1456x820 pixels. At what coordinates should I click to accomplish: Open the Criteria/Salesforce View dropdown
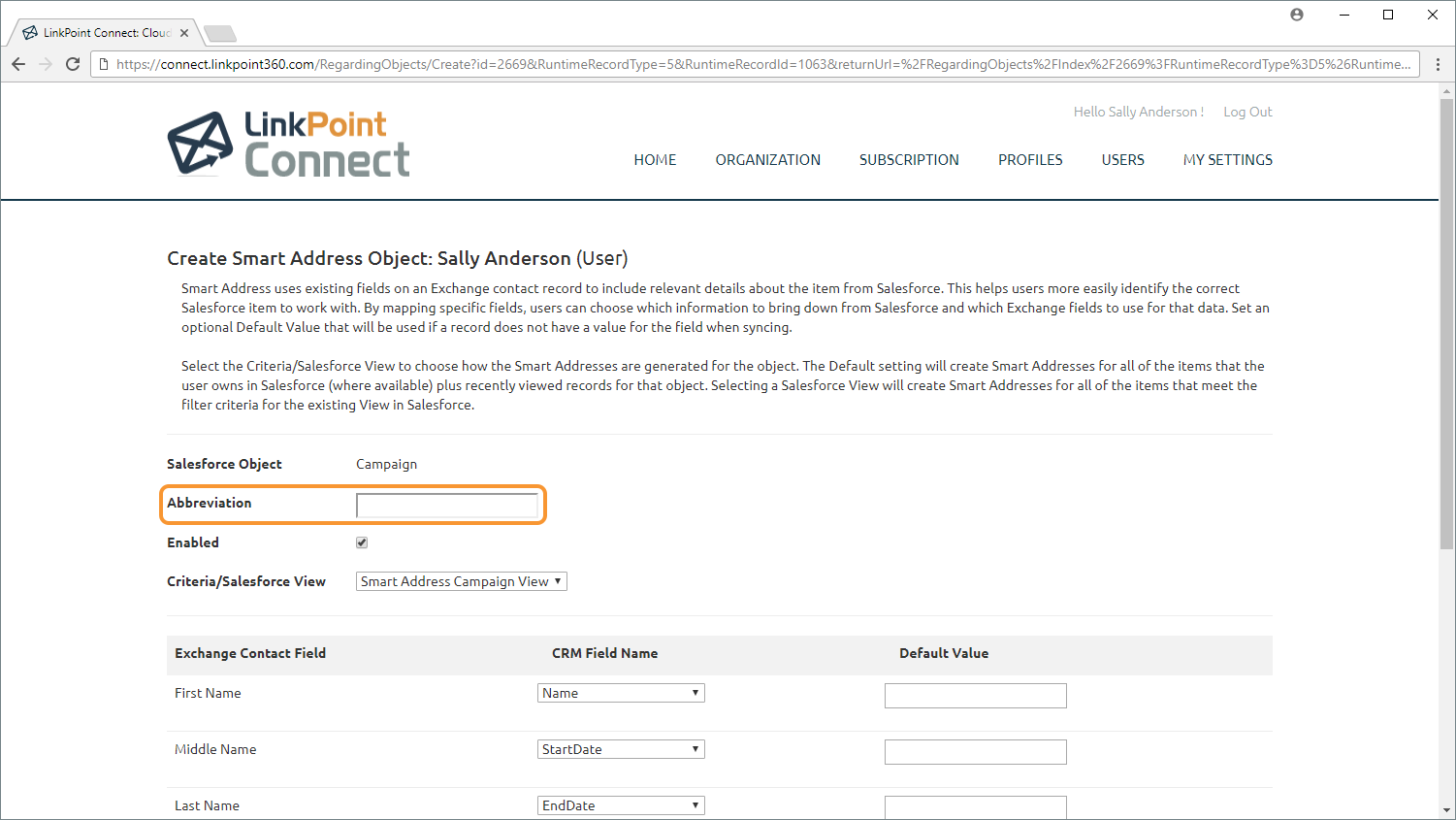click(462, 581)
